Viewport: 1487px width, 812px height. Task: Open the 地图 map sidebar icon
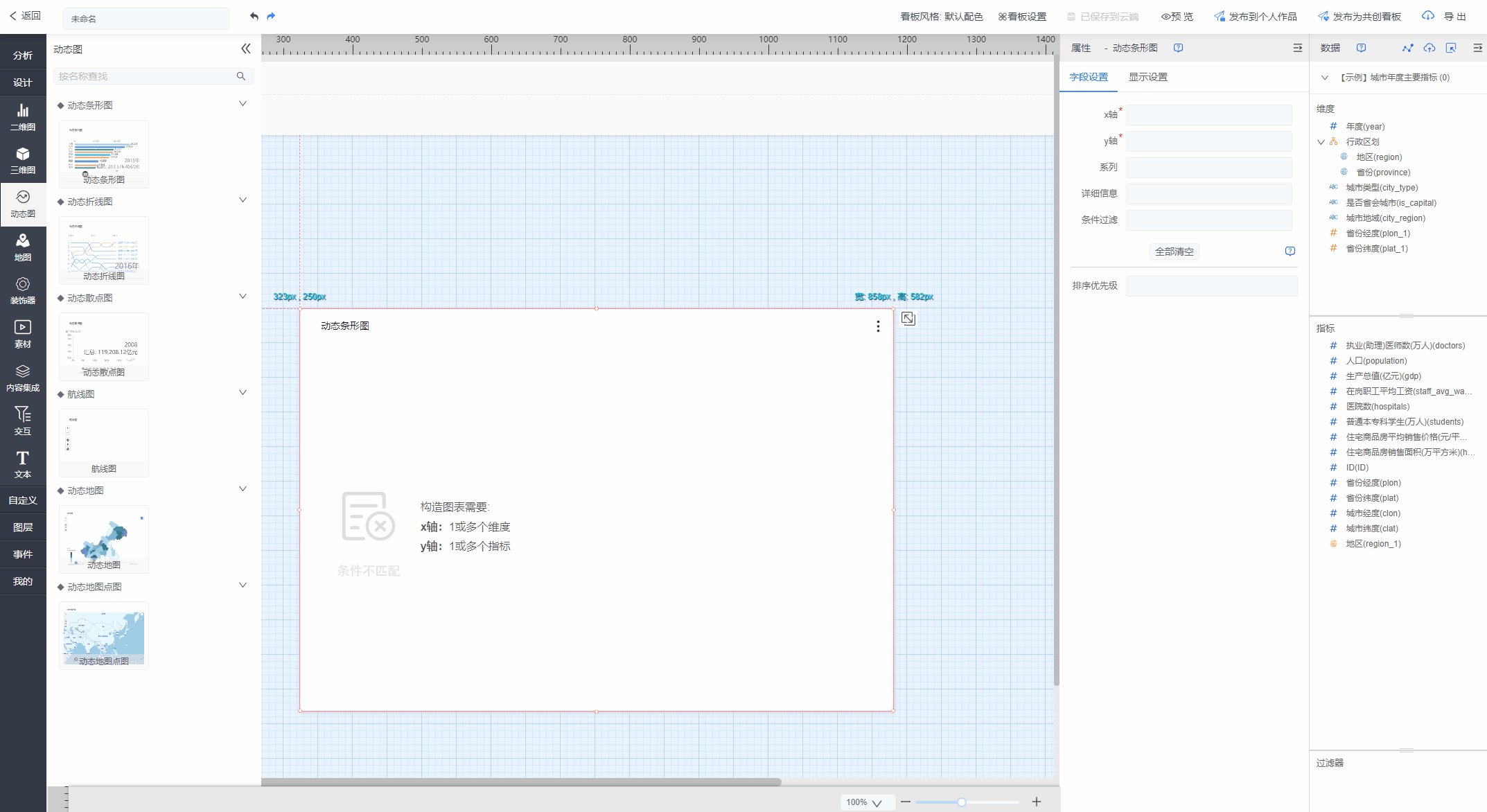[x=23, y=247]
